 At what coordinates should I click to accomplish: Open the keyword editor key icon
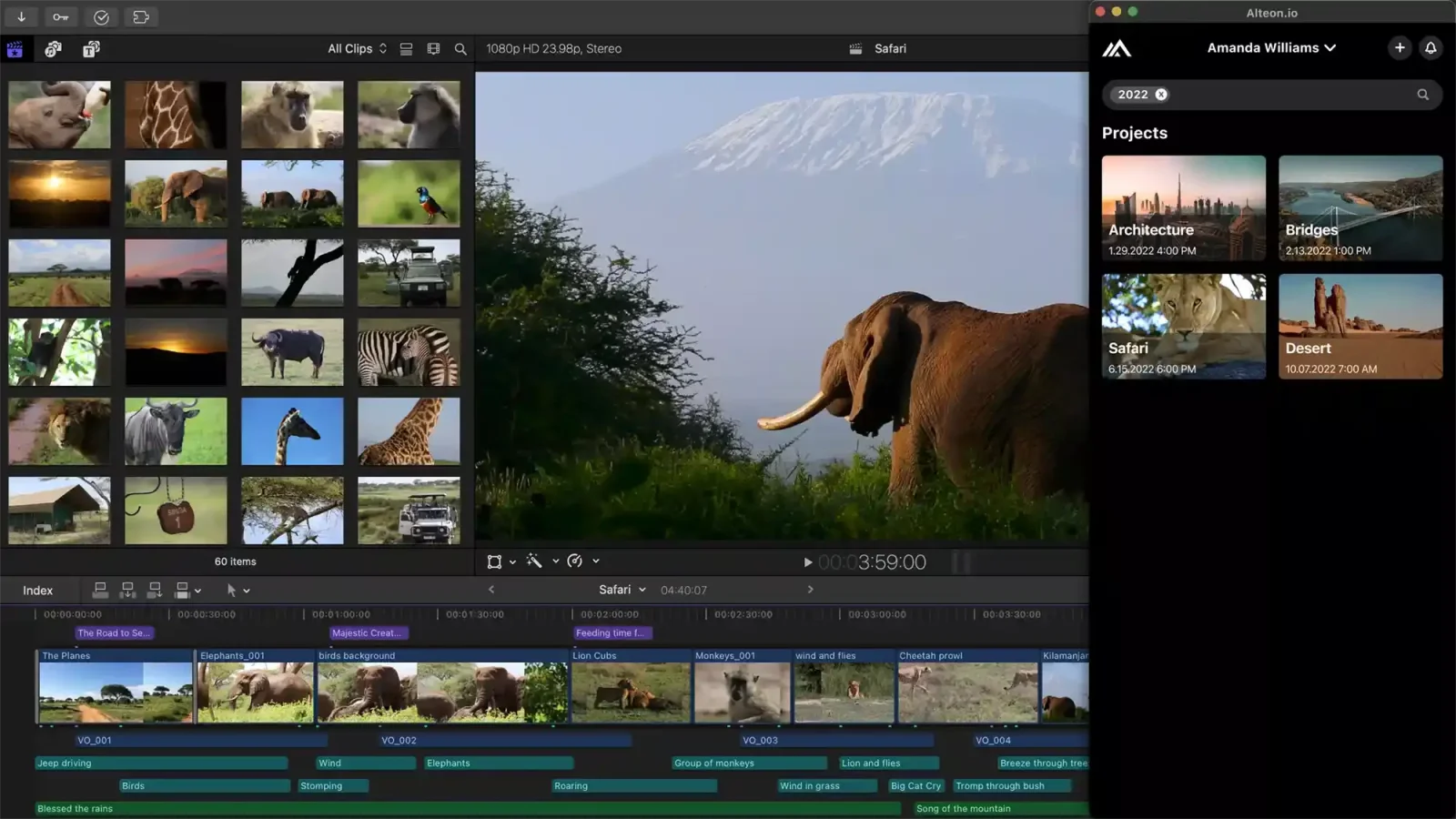click(60, 16)
